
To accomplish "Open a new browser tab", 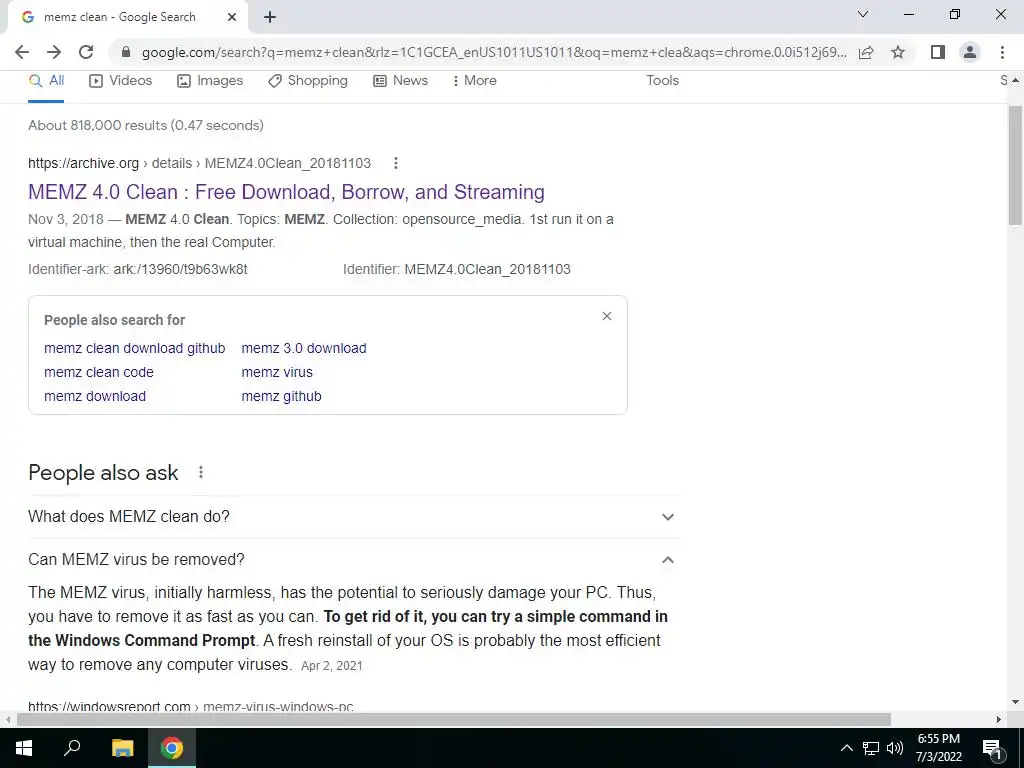I will click(x=270, y=17).
